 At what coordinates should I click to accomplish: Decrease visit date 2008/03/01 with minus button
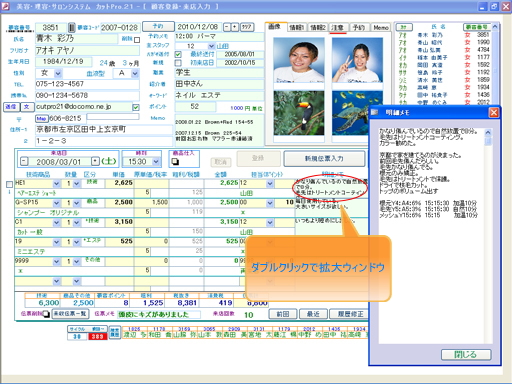(24, 162)
